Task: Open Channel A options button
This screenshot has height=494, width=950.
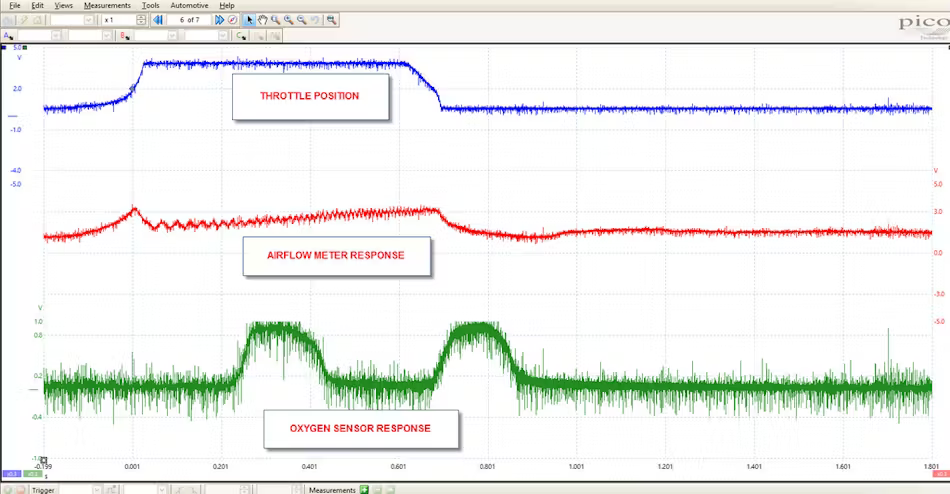Action: 7,35
